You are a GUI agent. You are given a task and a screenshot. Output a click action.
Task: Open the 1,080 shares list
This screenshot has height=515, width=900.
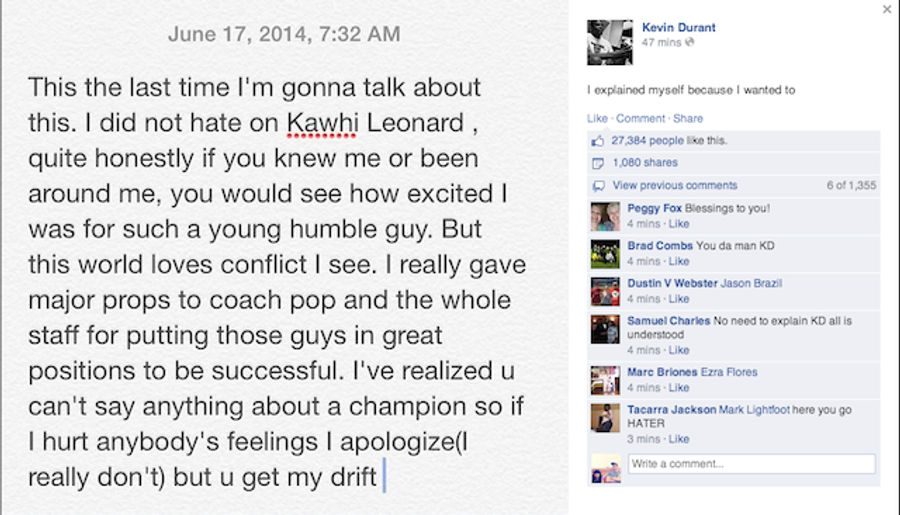pyautogui.click(x=645, y=162)
